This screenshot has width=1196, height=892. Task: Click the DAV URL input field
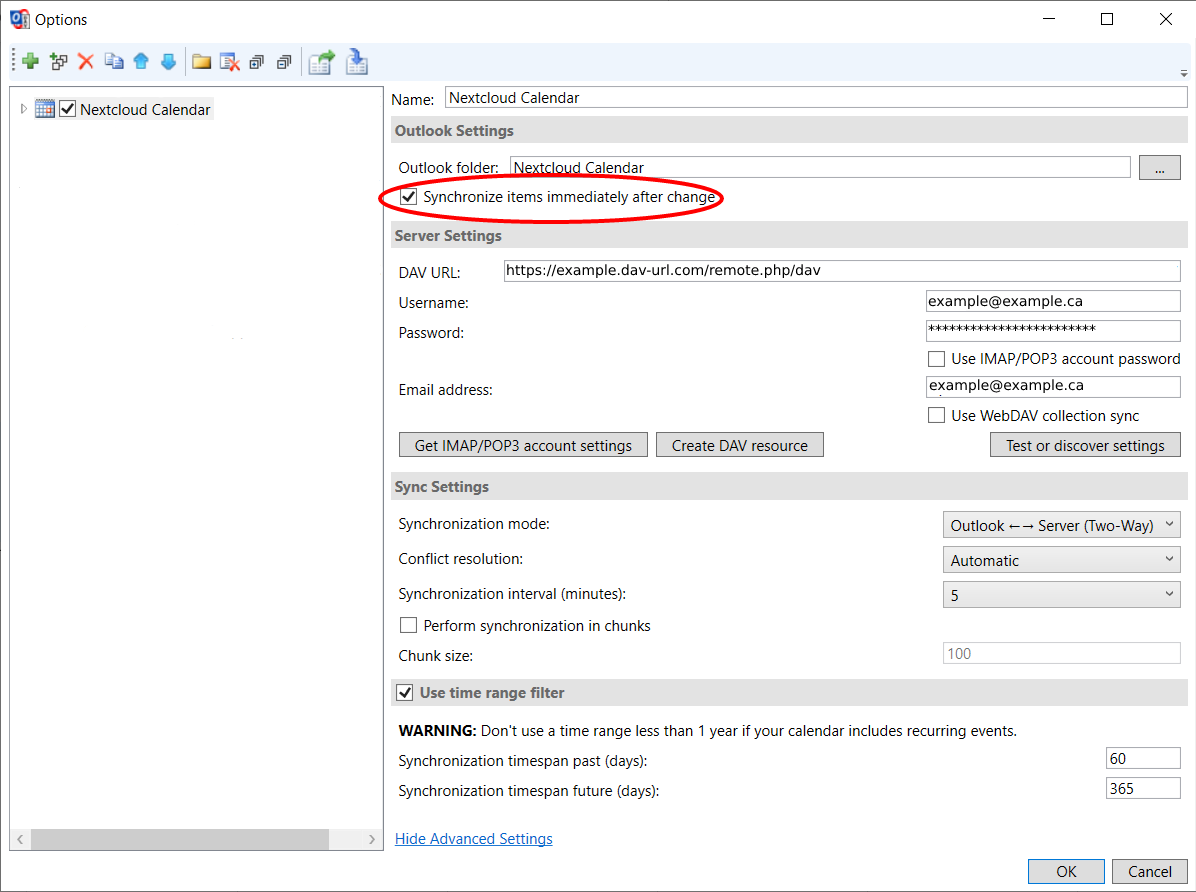(x=842, y=270)
